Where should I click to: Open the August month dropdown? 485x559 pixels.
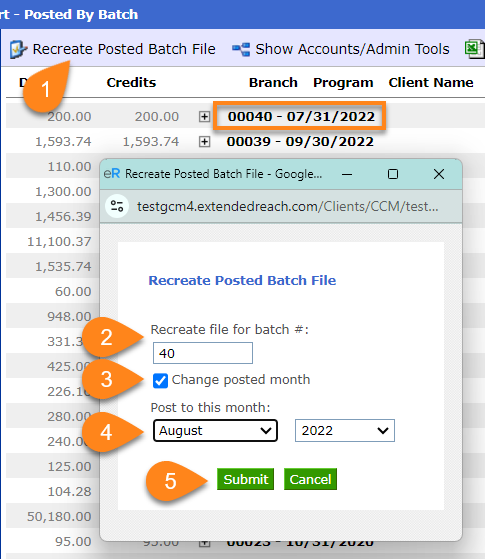tap(215, 430)
